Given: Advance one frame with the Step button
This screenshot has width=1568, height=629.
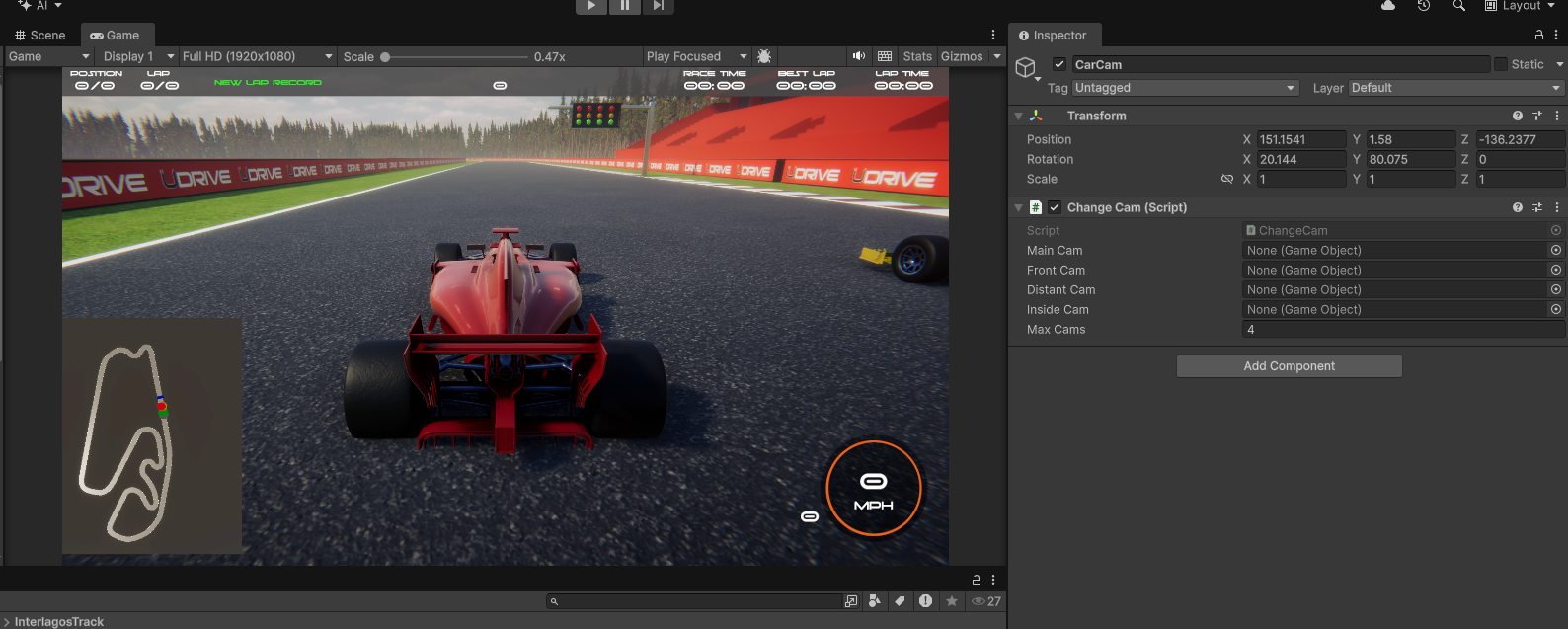Looking at the screenshot, I should [x=658, y=6].
